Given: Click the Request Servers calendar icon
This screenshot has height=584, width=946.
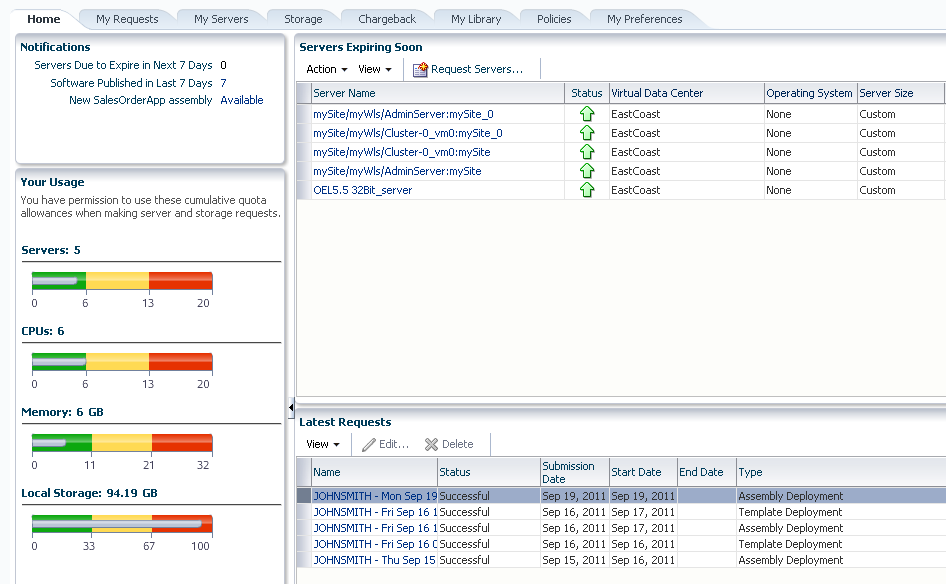Looking at the screenshot, I should coord(420,69).
